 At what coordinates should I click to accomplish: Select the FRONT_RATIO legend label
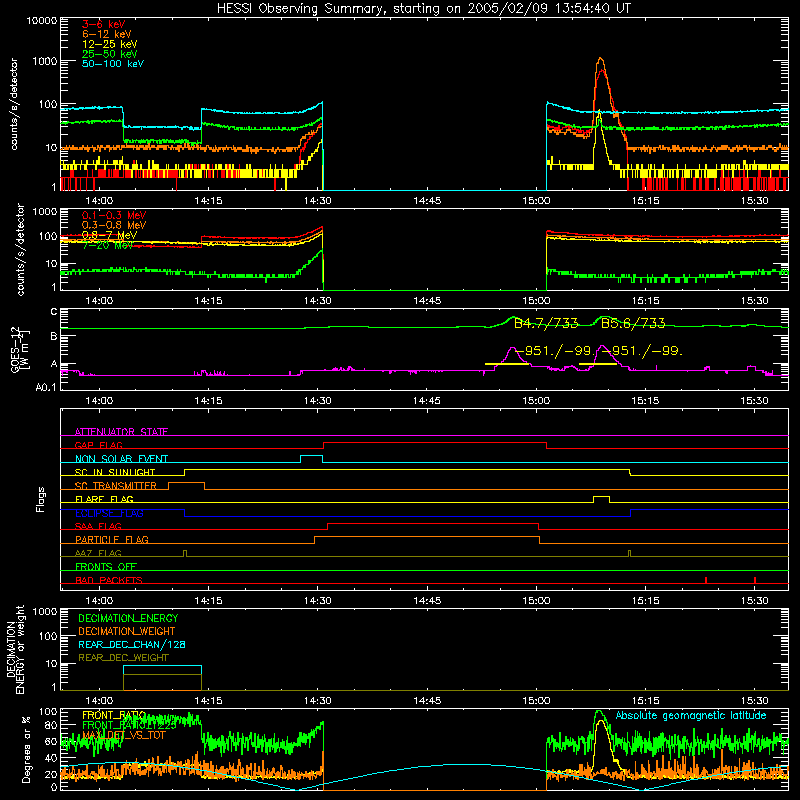tap(114, 715)
